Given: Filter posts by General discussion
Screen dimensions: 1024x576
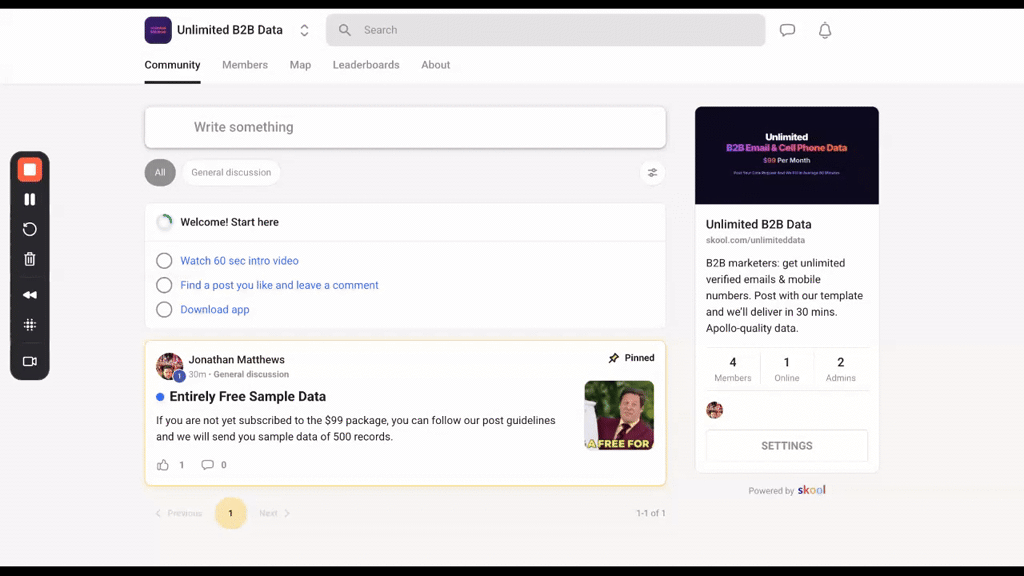Looking at the screenshot, I should click(231, 172).
